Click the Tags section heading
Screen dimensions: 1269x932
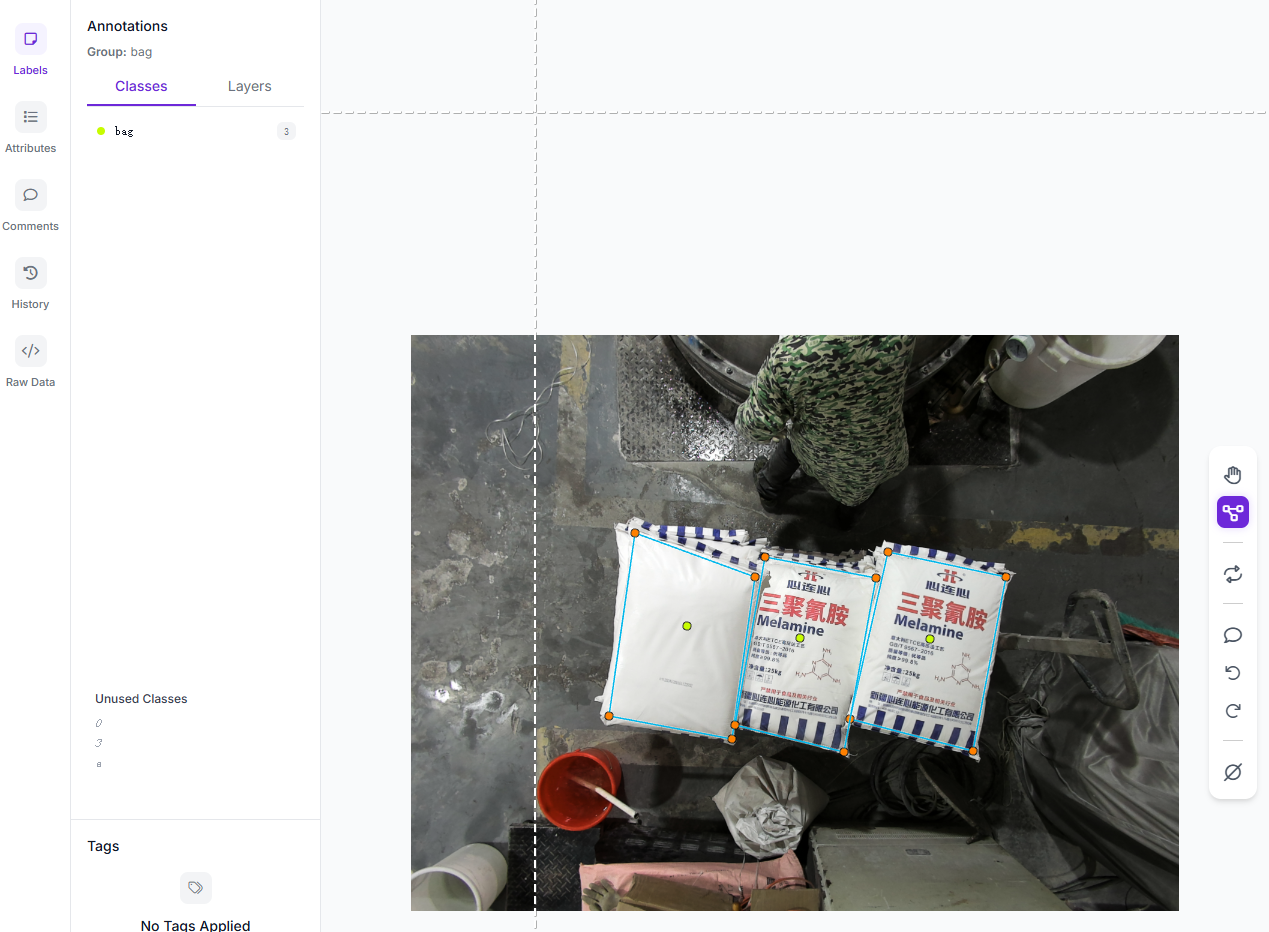[x=103, y=846]
